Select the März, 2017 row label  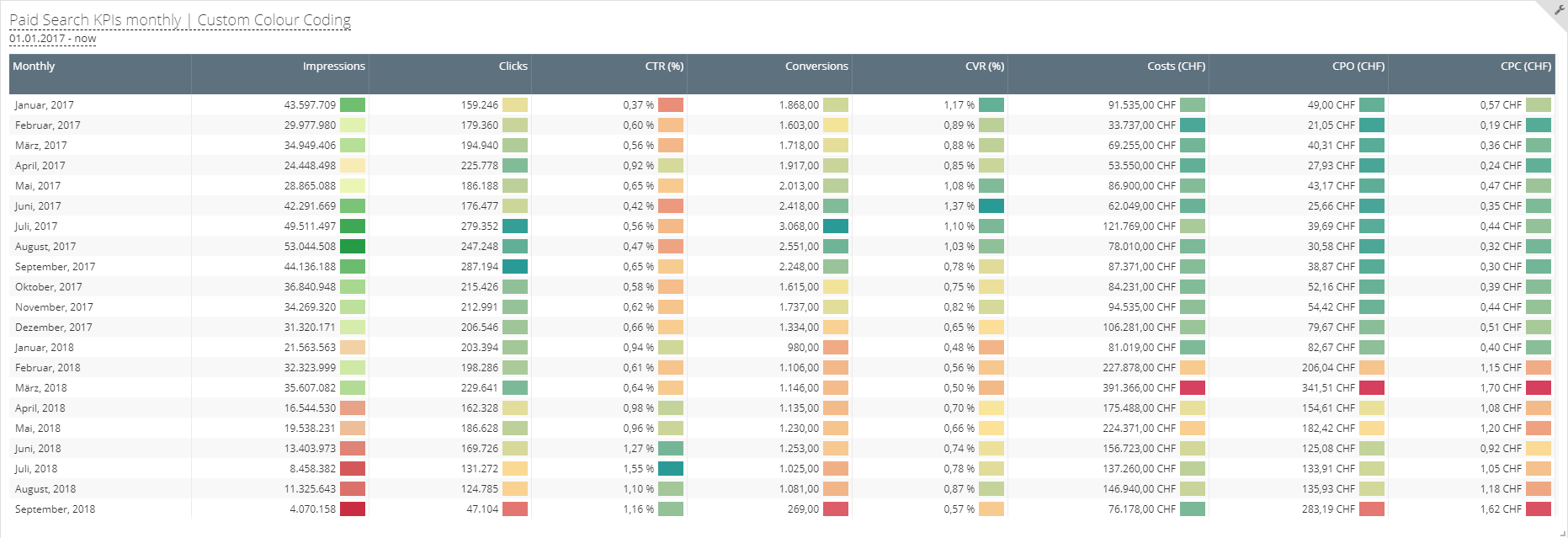pos(41,146)
